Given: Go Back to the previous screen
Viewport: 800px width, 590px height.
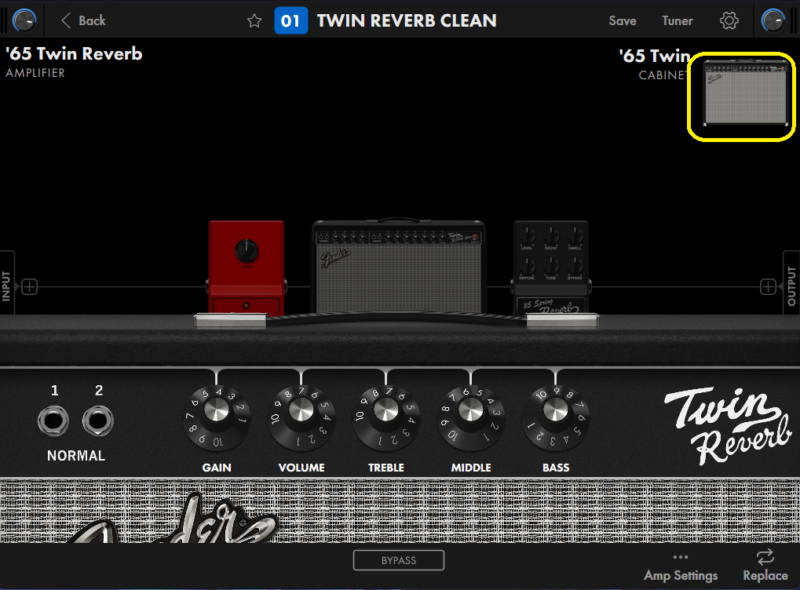Looking at the screenshot, I should (82, 21).
